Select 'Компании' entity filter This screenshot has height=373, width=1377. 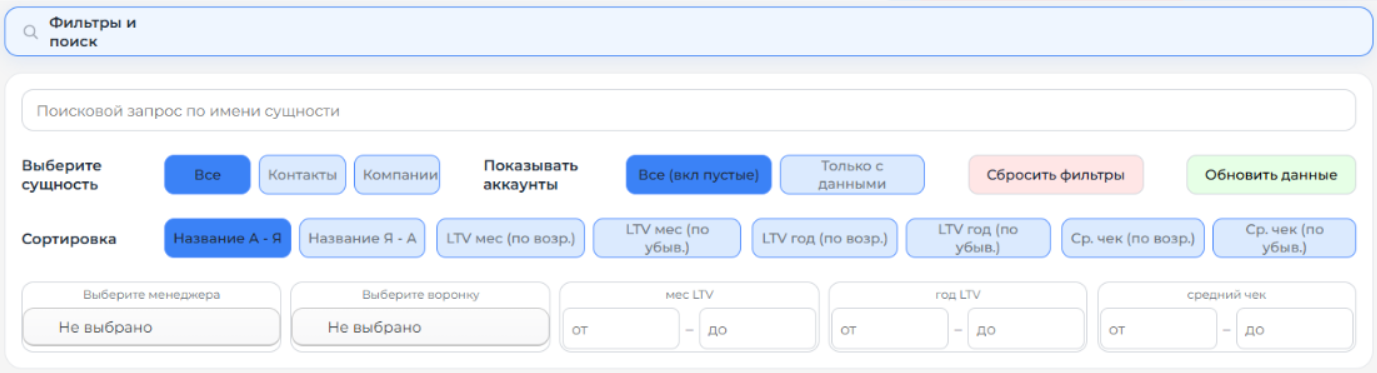[397, 175]
